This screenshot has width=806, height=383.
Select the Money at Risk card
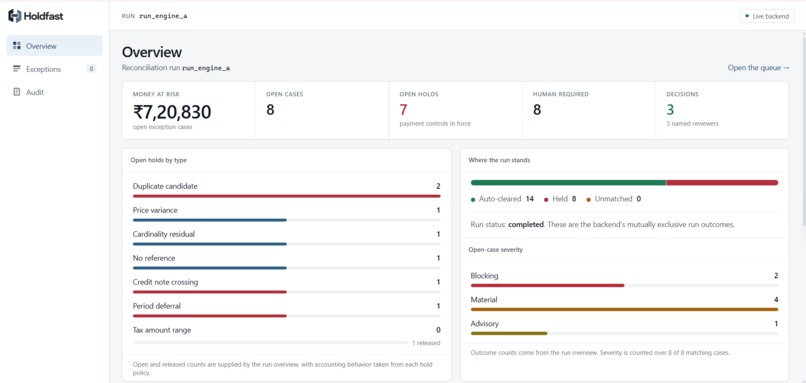coord(189,110)
